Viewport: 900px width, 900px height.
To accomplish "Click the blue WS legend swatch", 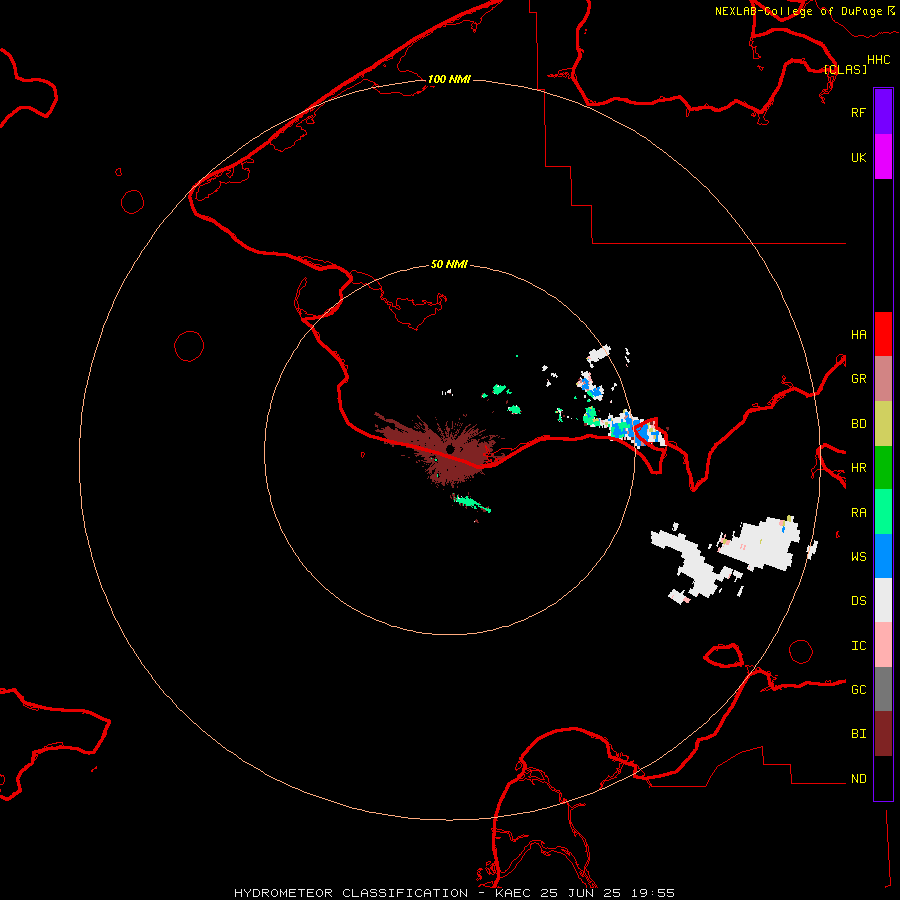I will (x=883, y=556).
